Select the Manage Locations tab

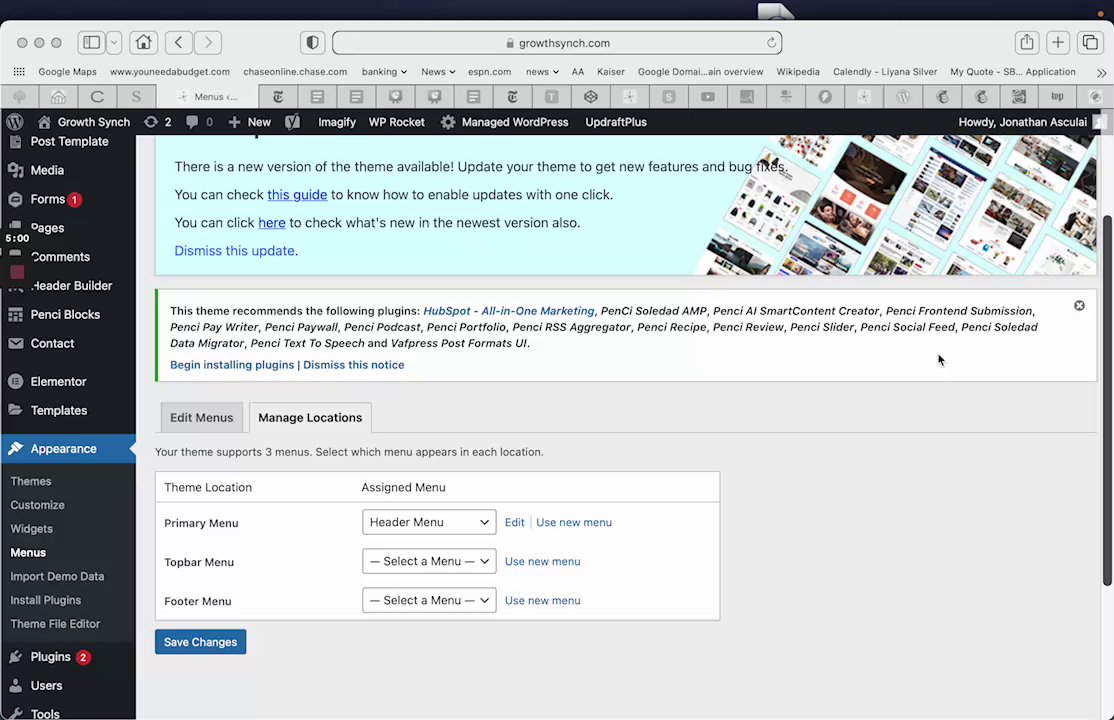tap(310, 417)
